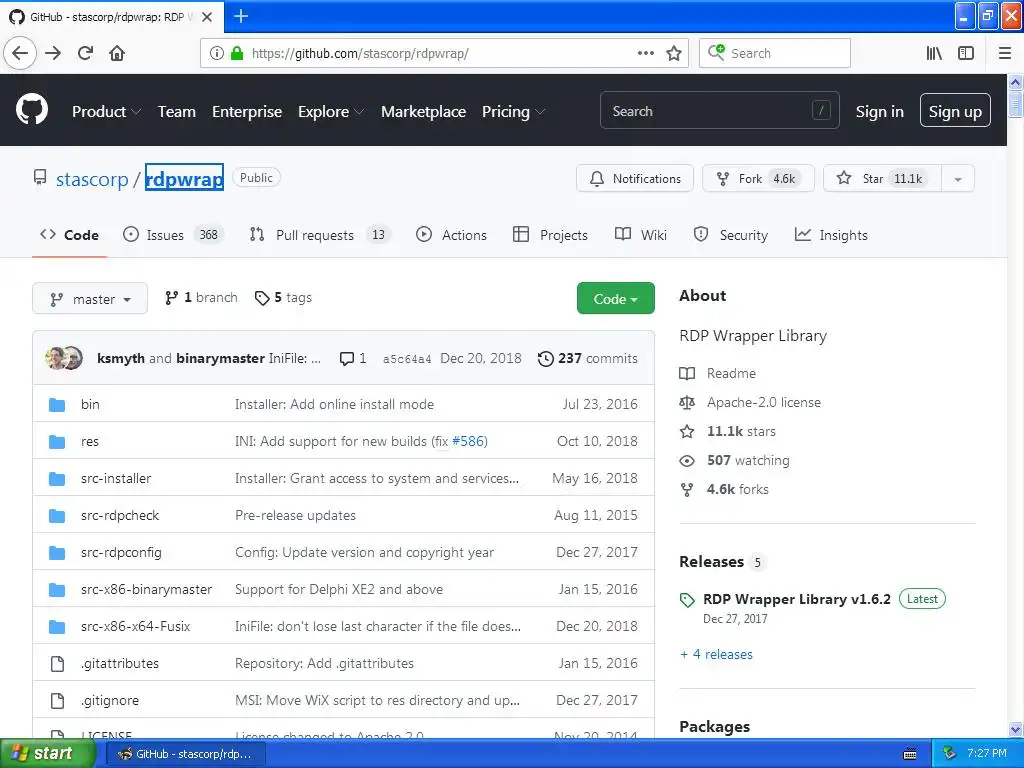
Task: Star the repository with the Star button
Action: point(882,179)
